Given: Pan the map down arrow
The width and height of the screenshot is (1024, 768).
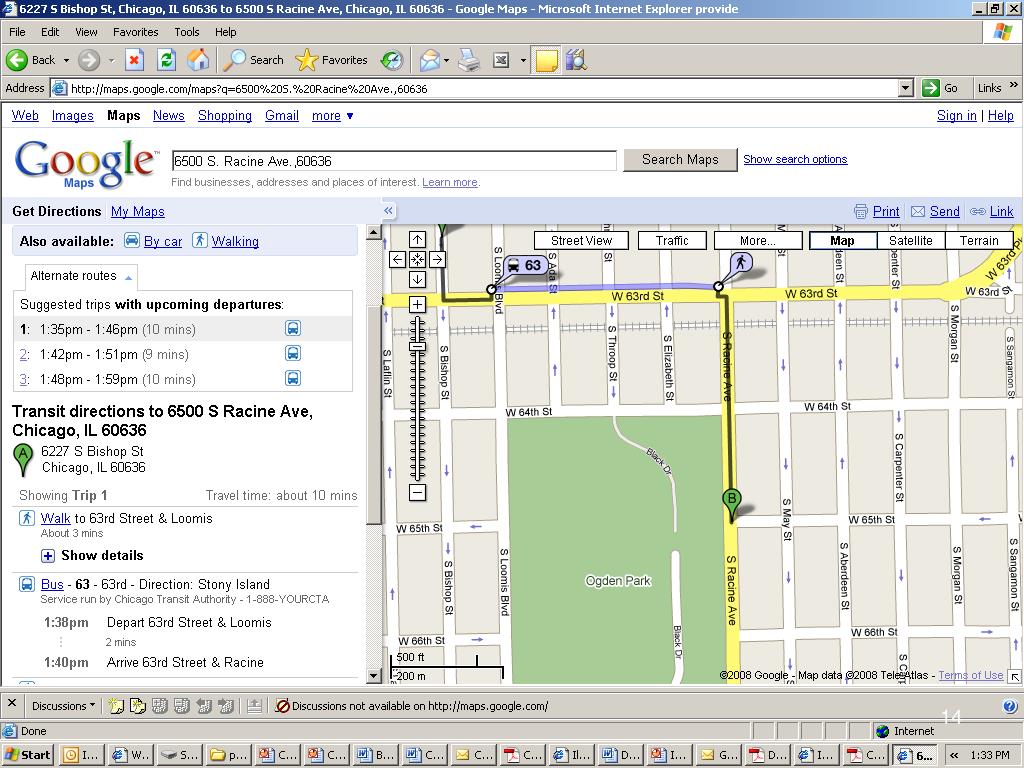Looking at the screenshot, I should tap(417, 280).
